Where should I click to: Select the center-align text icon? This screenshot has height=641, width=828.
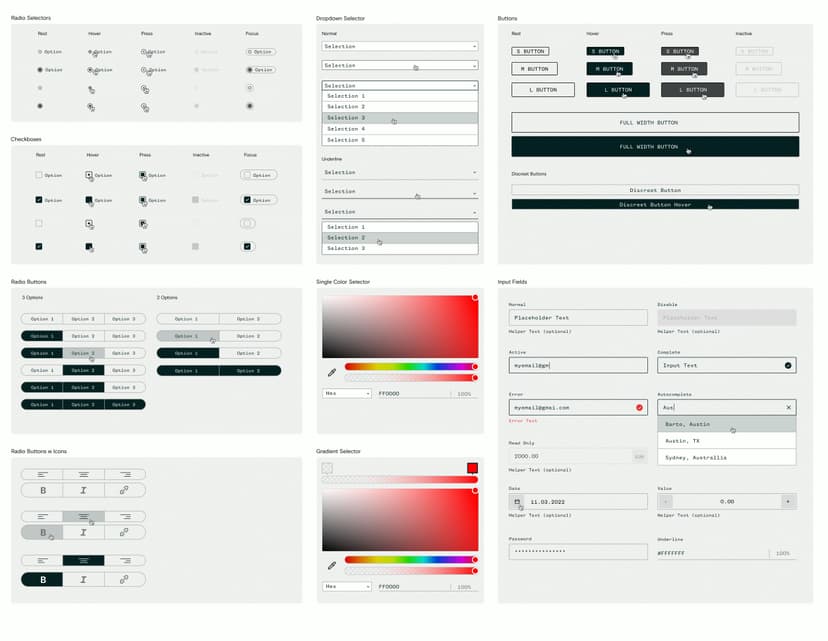point(84,473)
